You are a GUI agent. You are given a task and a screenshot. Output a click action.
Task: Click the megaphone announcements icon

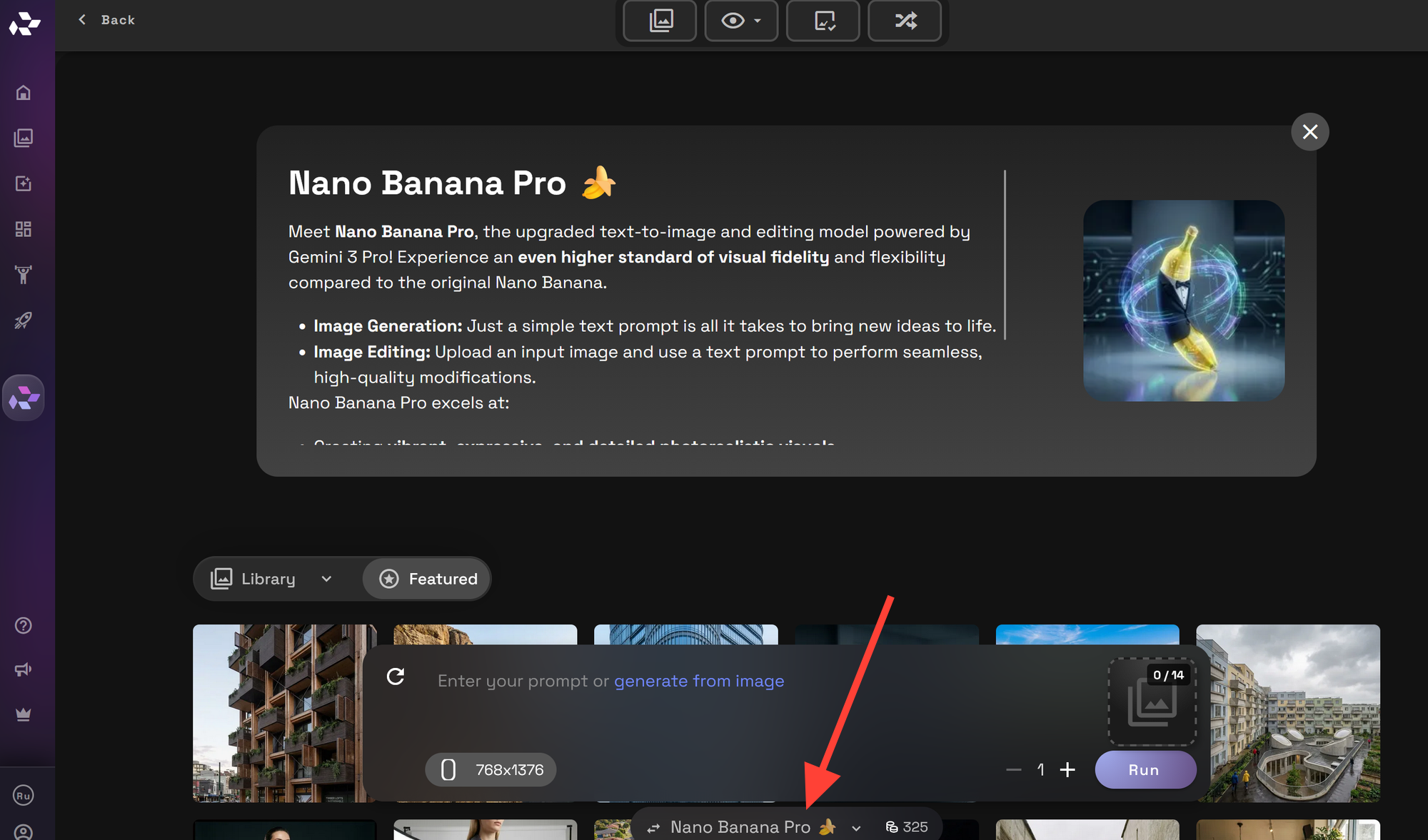pos(24,669)
